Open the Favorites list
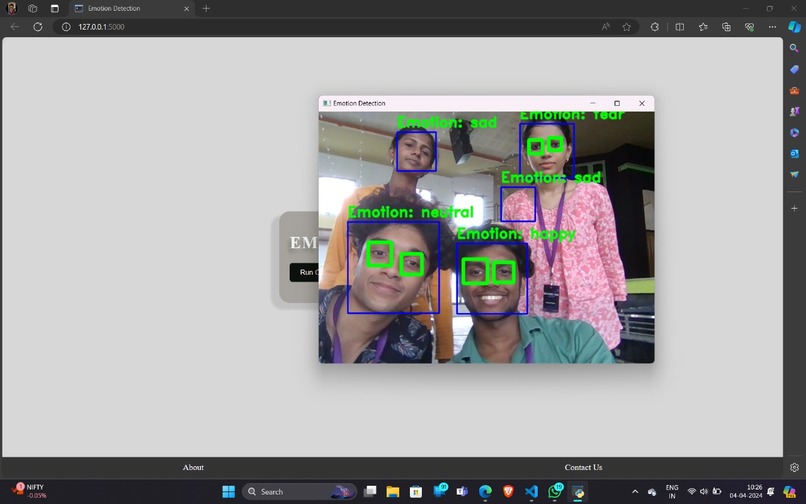The image size is (806, 504). 703,27
